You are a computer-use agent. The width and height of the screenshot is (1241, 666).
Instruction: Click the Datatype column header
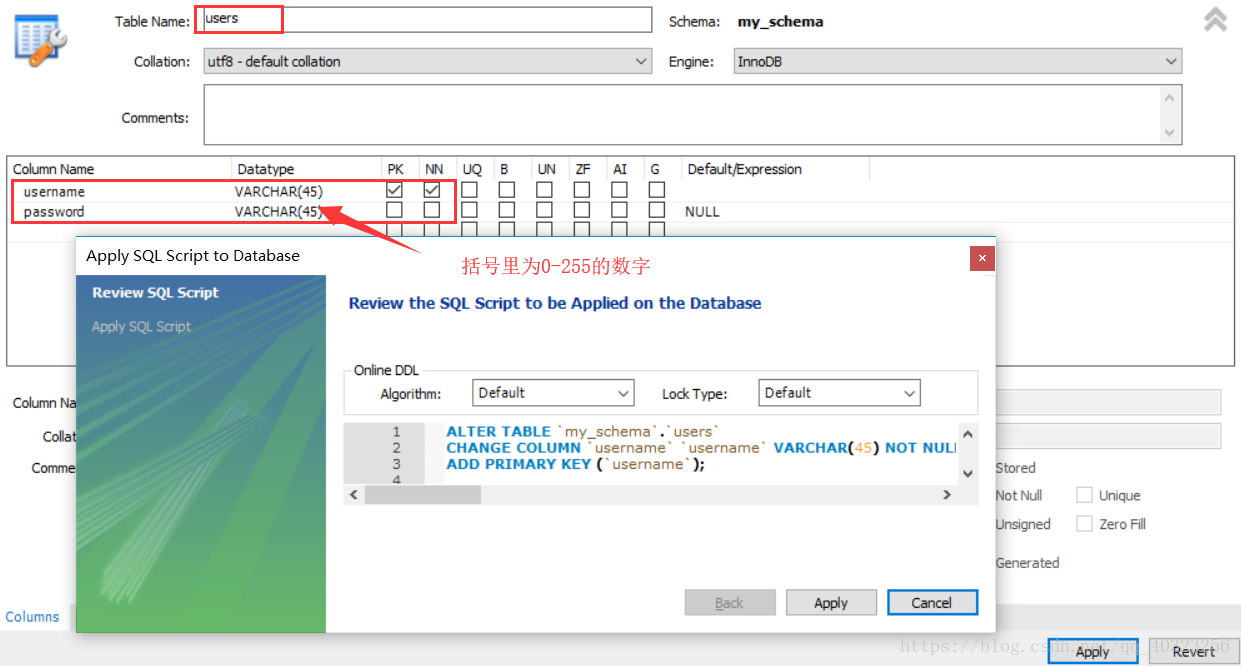tap(266, 169)
